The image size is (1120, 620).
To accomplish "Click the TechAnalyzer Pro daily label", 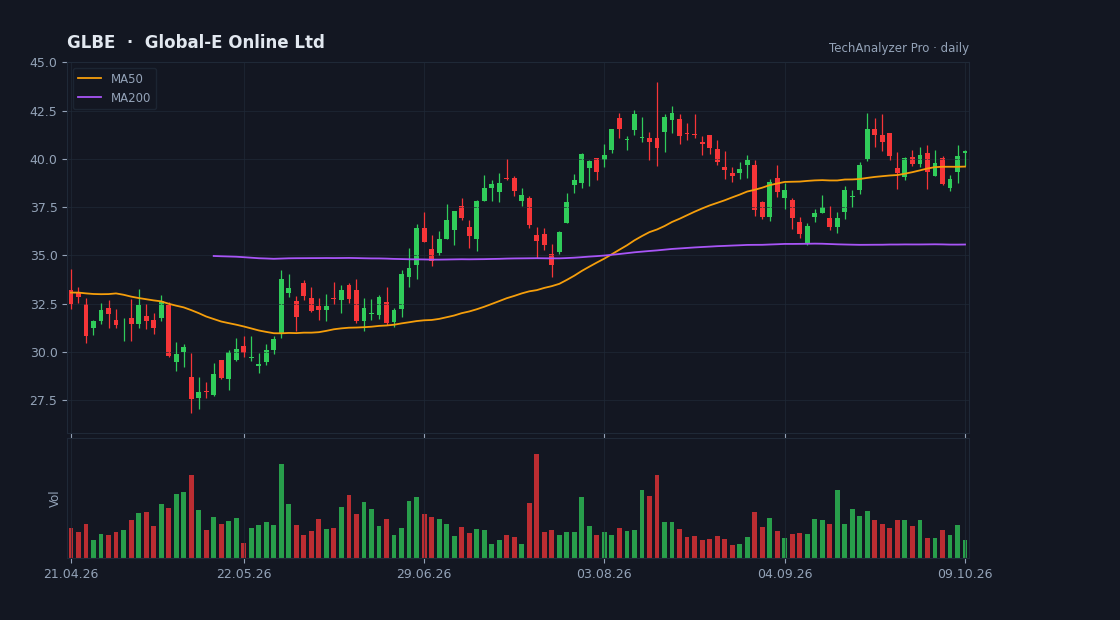I will pos(899,48).
